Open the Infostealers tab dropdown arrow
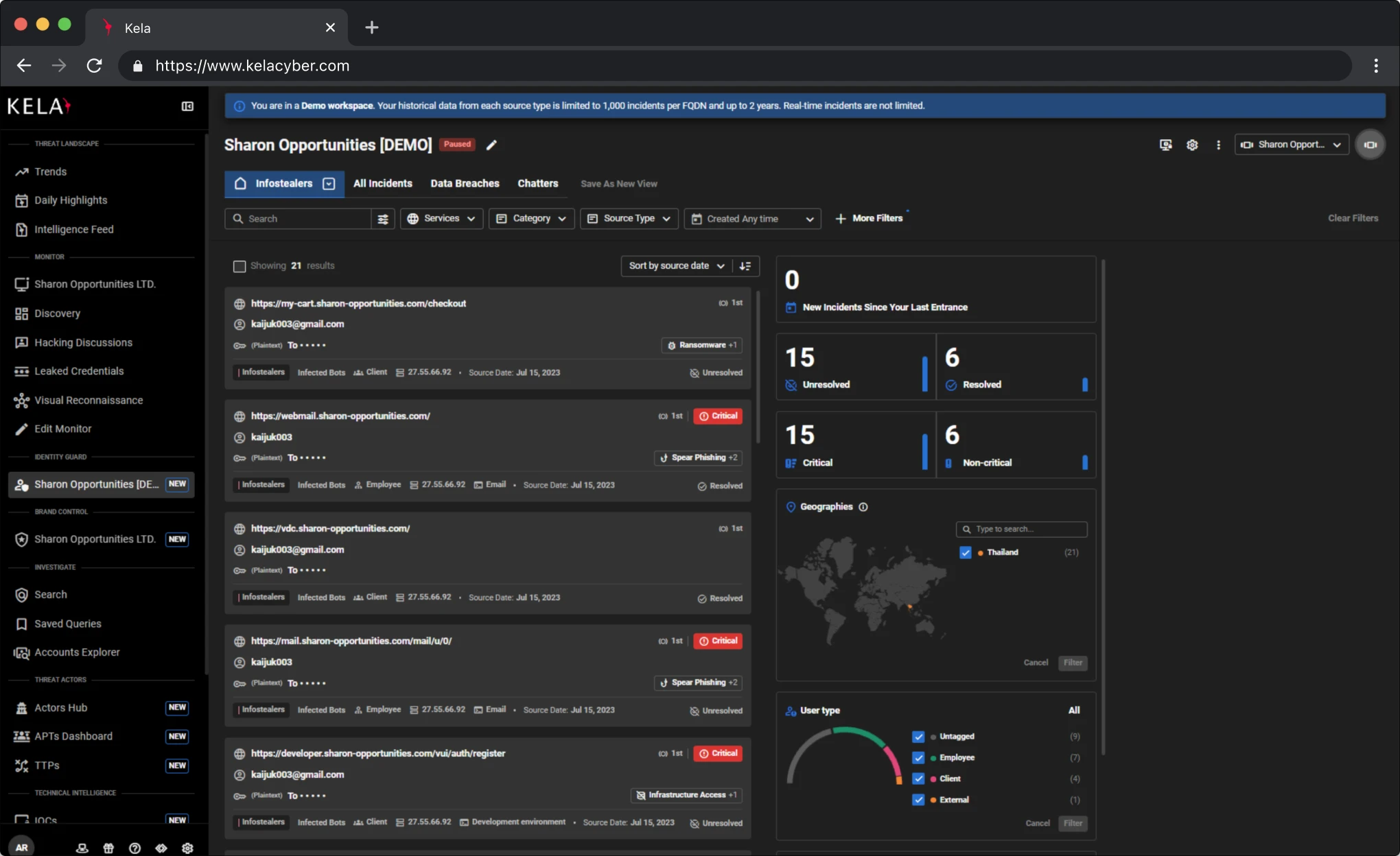The height and width of the screenshot is (856, 1400). [329, 184]
